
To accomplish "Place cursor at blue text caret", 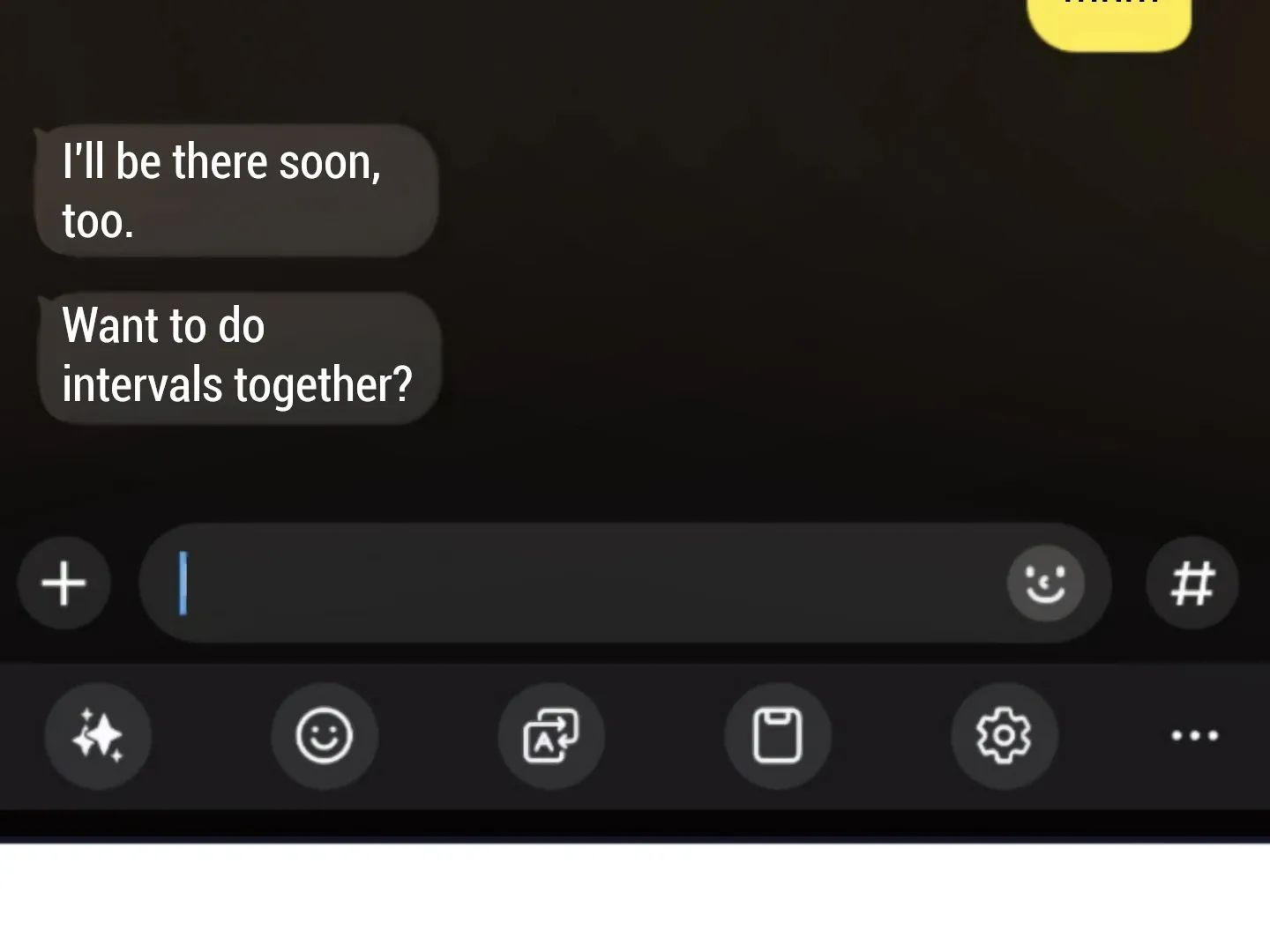I will point(183,583).
